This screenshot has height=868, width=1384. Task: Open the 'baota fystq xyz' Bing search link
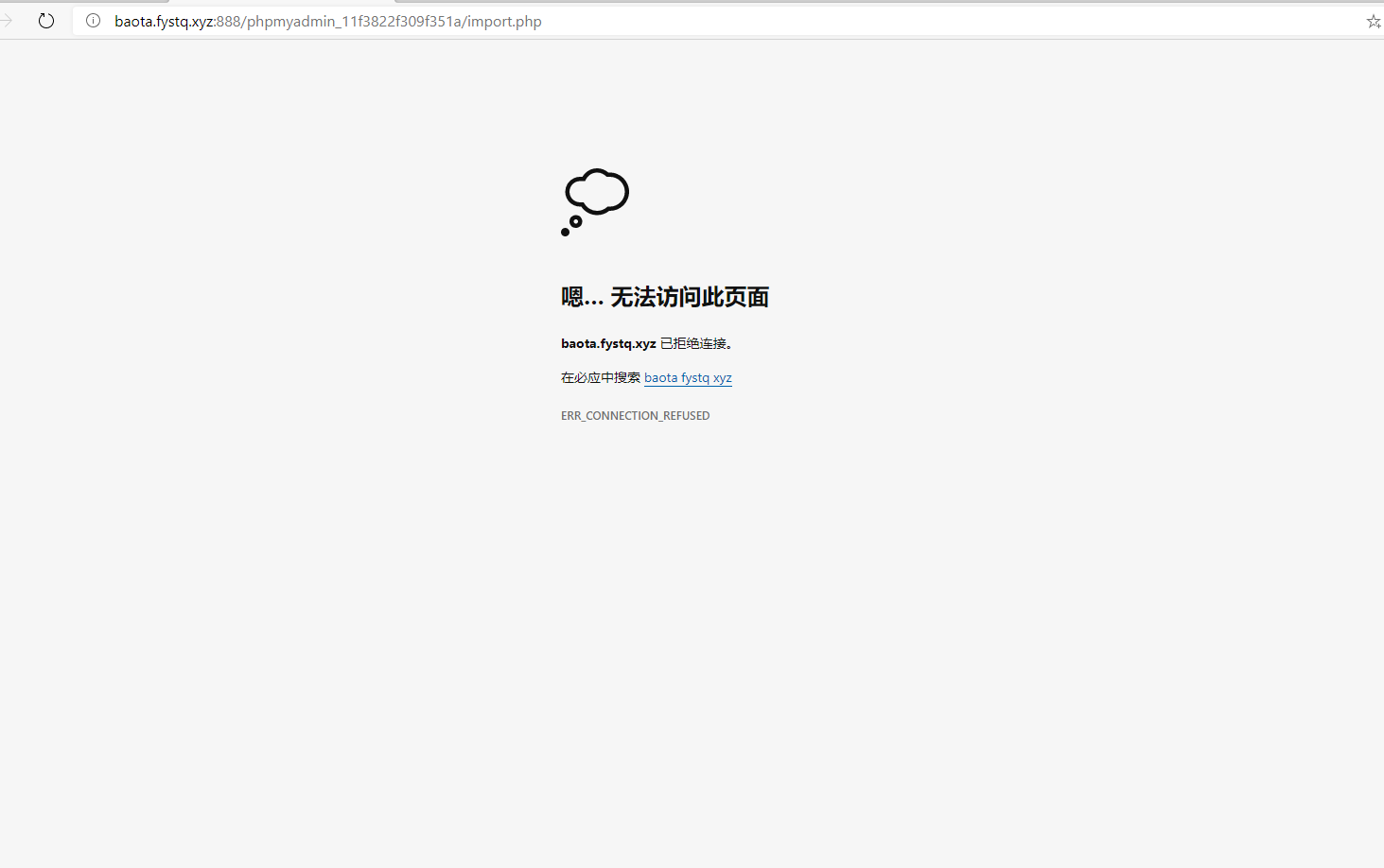(688, 377)
